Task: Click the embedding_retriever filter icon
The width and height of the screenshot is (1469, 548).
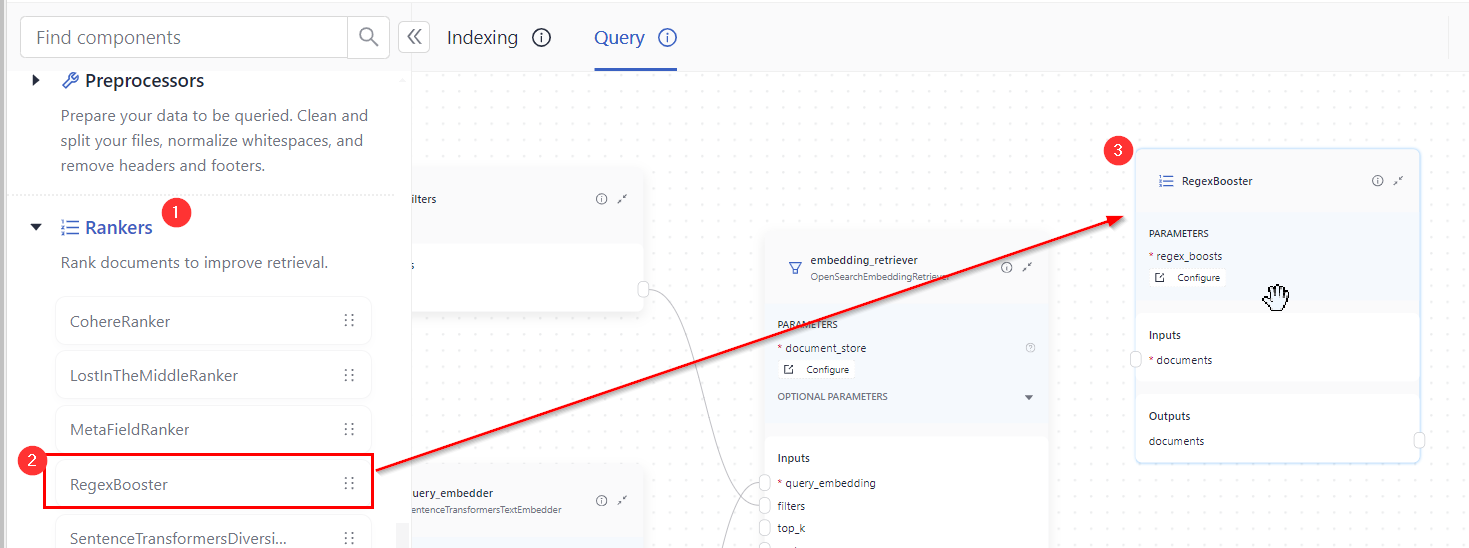Action: (x=795, y=267)
